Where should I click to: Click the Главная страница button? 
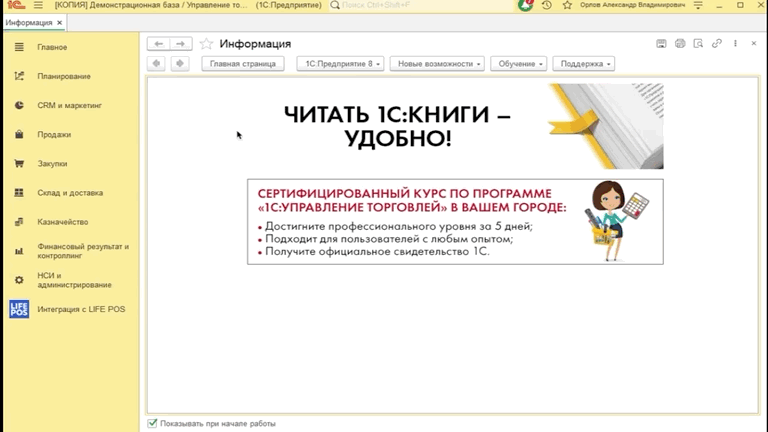click(x=243, y=64)
